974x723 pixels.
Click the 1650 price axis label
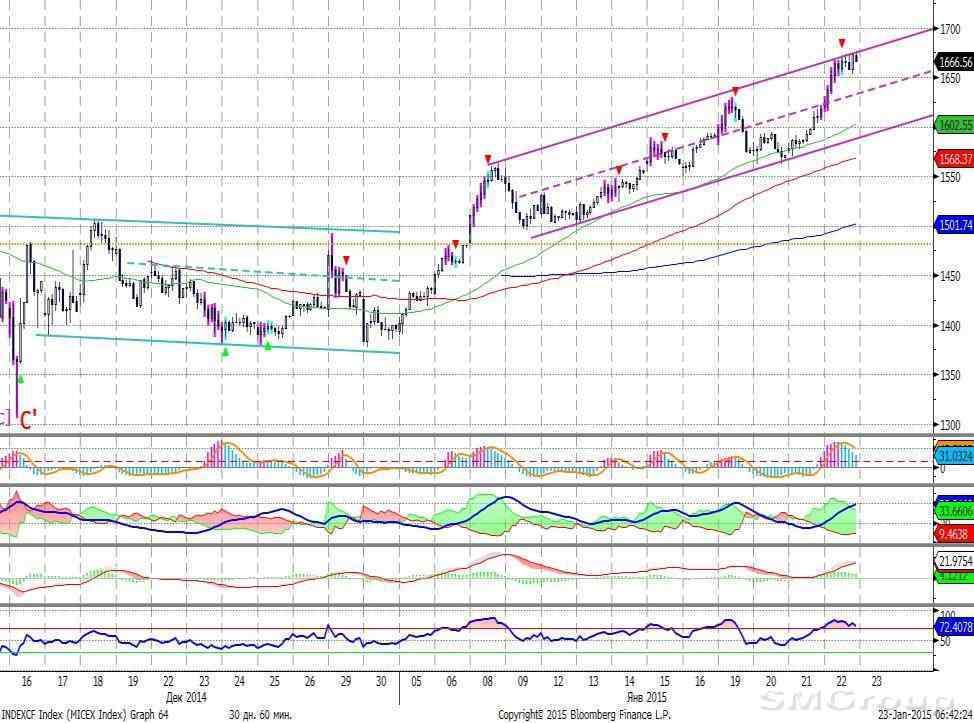[950, 79]
